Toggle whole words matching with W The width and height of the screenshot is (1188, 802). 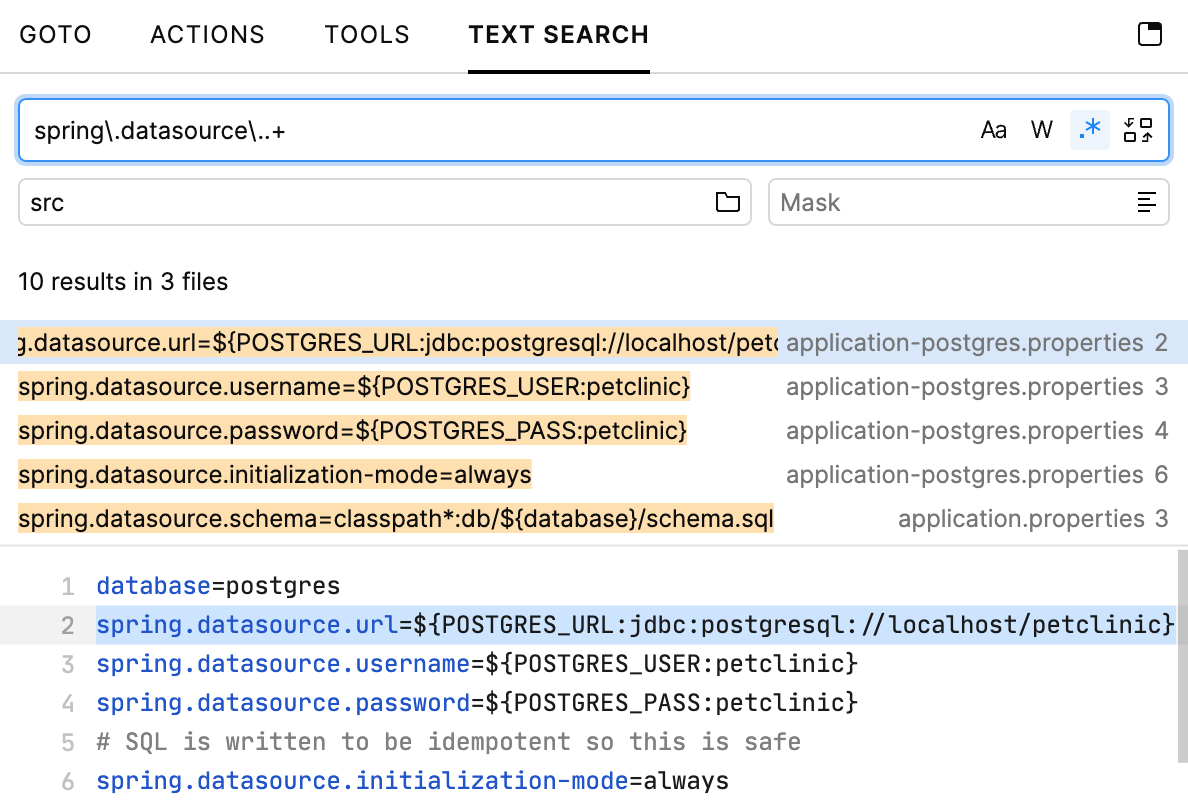(x=1041, y=129)
